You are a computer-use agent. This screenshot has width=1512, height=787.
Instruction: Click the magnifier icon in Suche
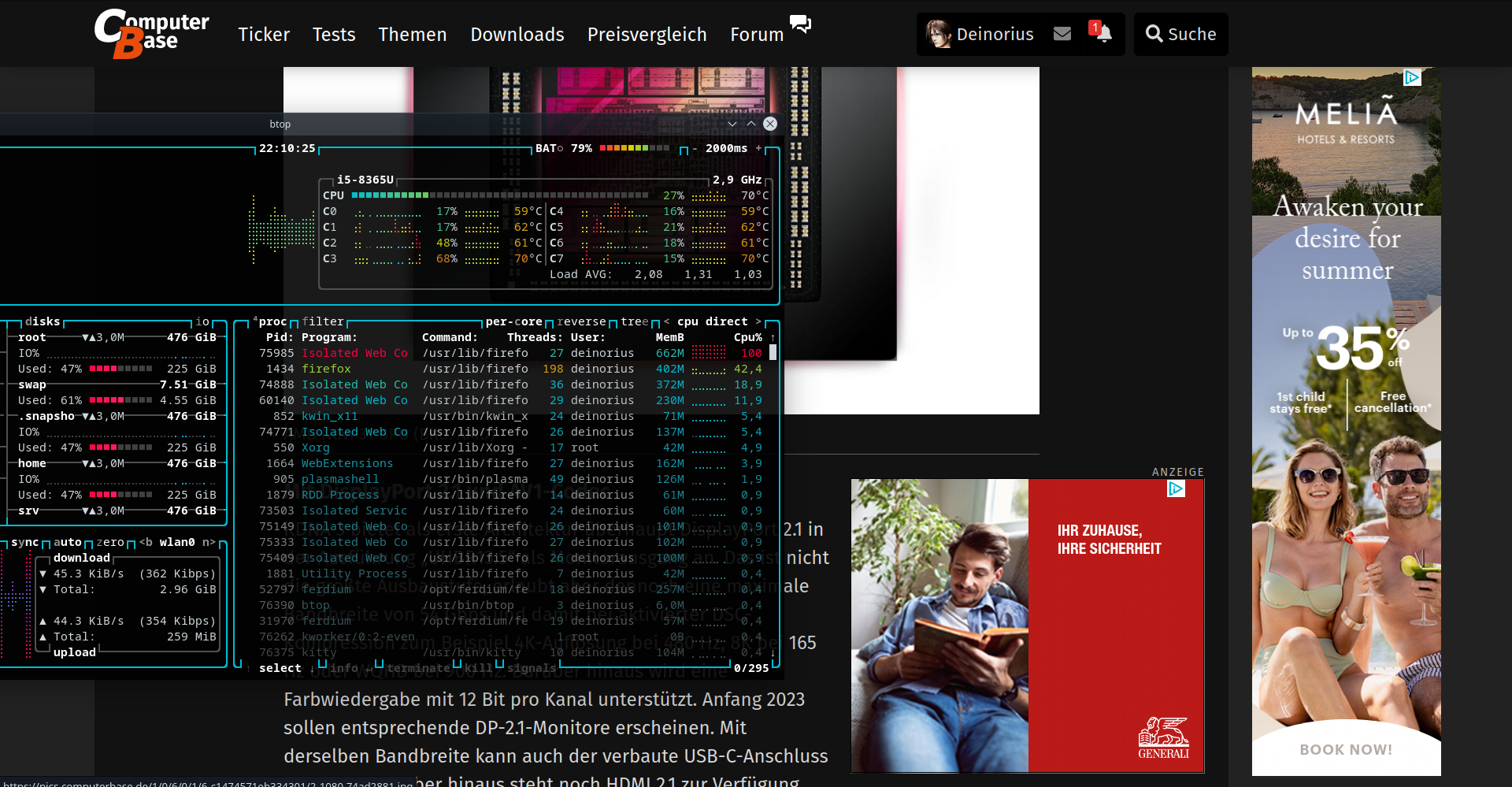(x=1154, y=34)
